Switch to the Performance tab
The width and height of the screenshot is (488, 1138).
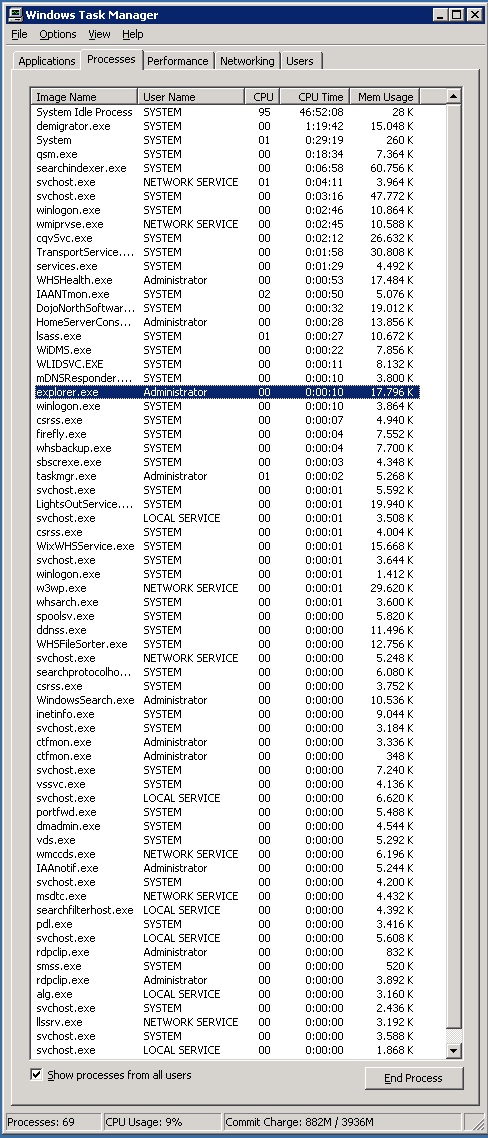178,61
